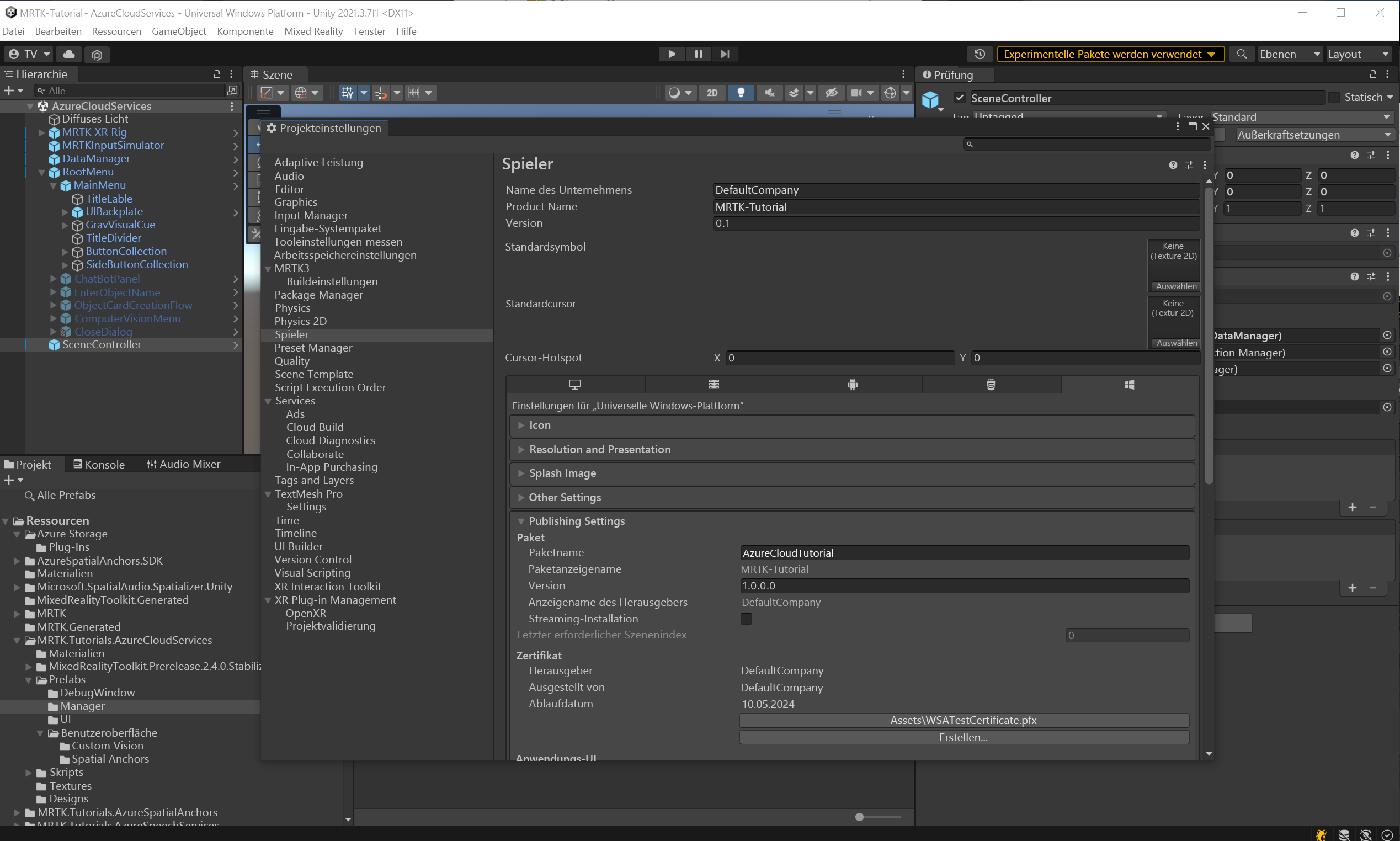The image size is (1400, 841).
Task: Click the Paketname input field
Action: point(963,553)
